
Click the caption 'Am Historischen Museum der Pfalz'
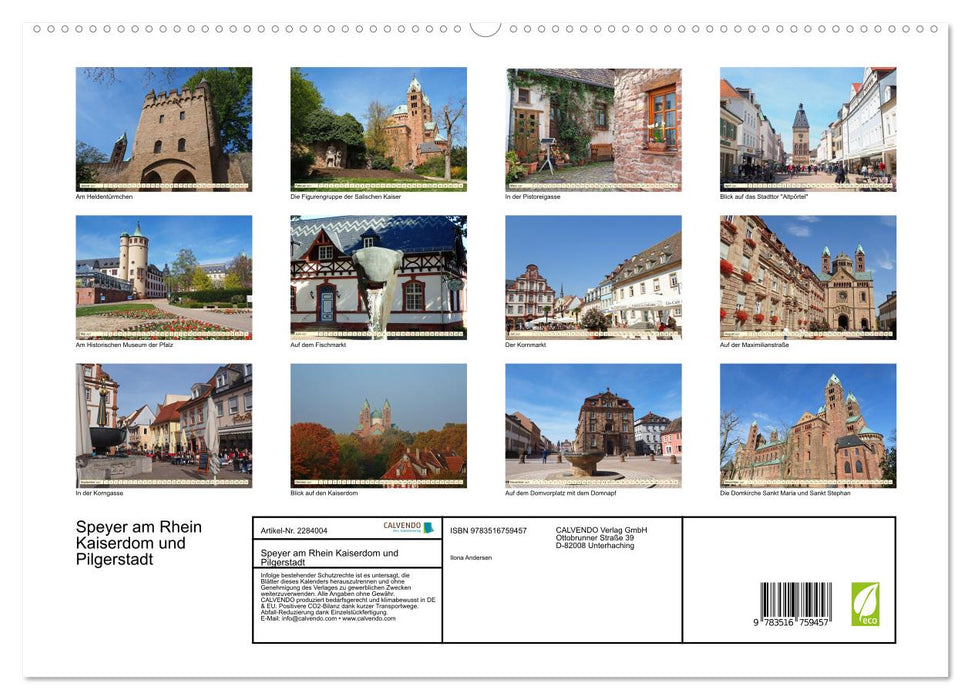[x=124, y=344]
